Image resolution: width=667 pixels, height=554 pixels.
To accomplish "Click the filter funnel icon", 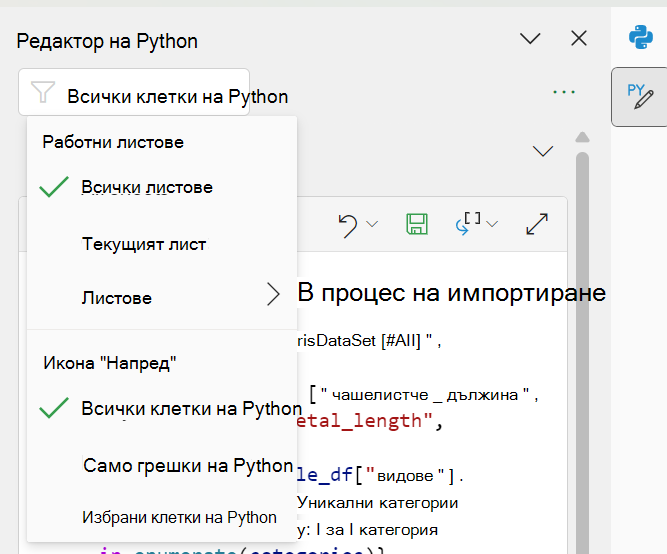I will pos(43,92).
